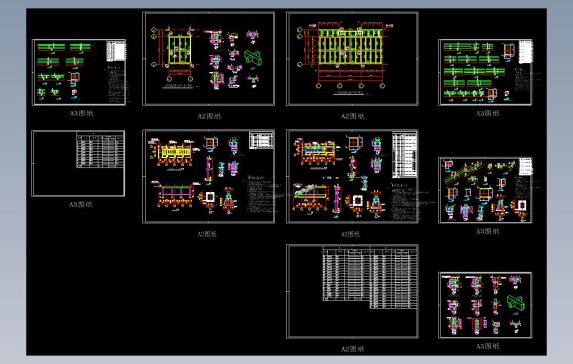Click the A3图纸 label under the many-beam-rows sheet
573x364 pixels.
point(487,113)
